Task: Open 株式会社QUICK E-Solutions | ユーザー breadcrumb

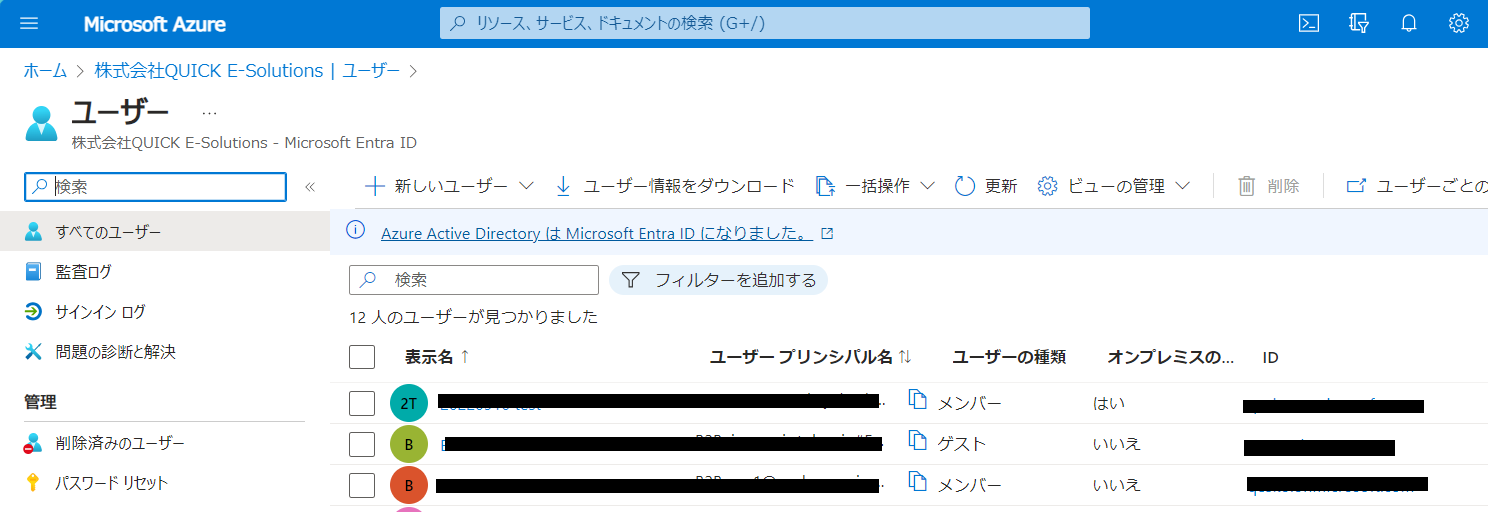Action: (247, 71)
